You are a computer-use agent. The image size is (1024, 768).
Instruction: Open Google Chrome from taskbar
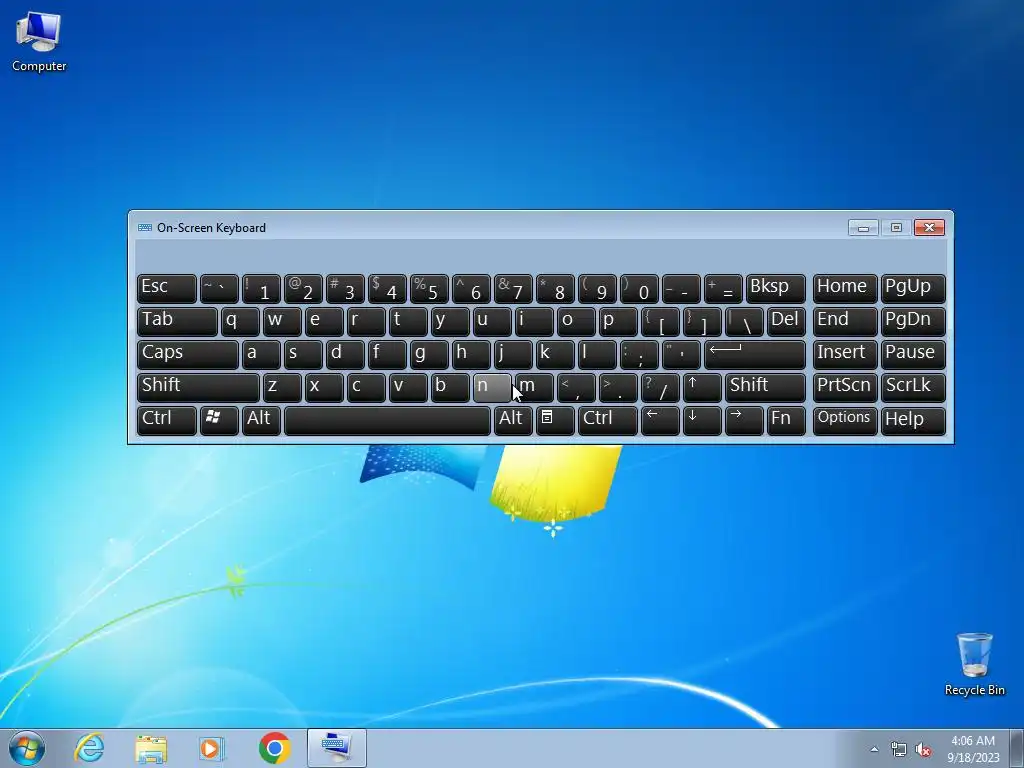(x=274, y=748)
